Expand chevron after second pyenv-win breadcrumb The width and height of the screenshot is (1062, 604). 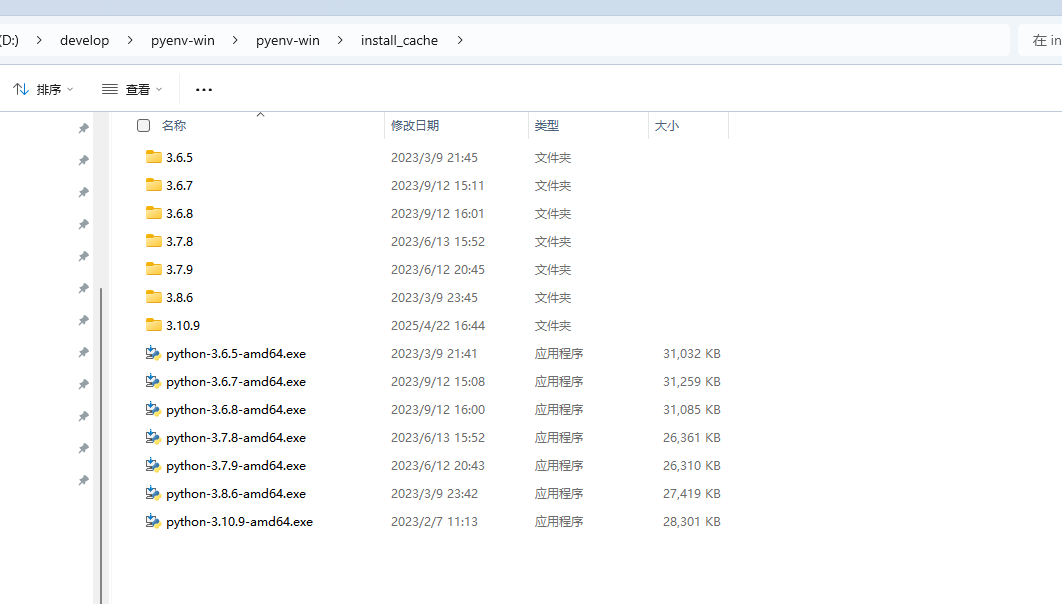(x=340, y=40)
